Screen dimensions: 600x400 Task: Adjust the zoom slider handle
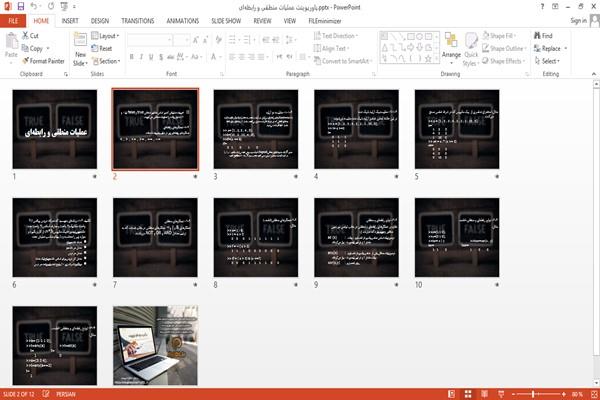(533, 394)
